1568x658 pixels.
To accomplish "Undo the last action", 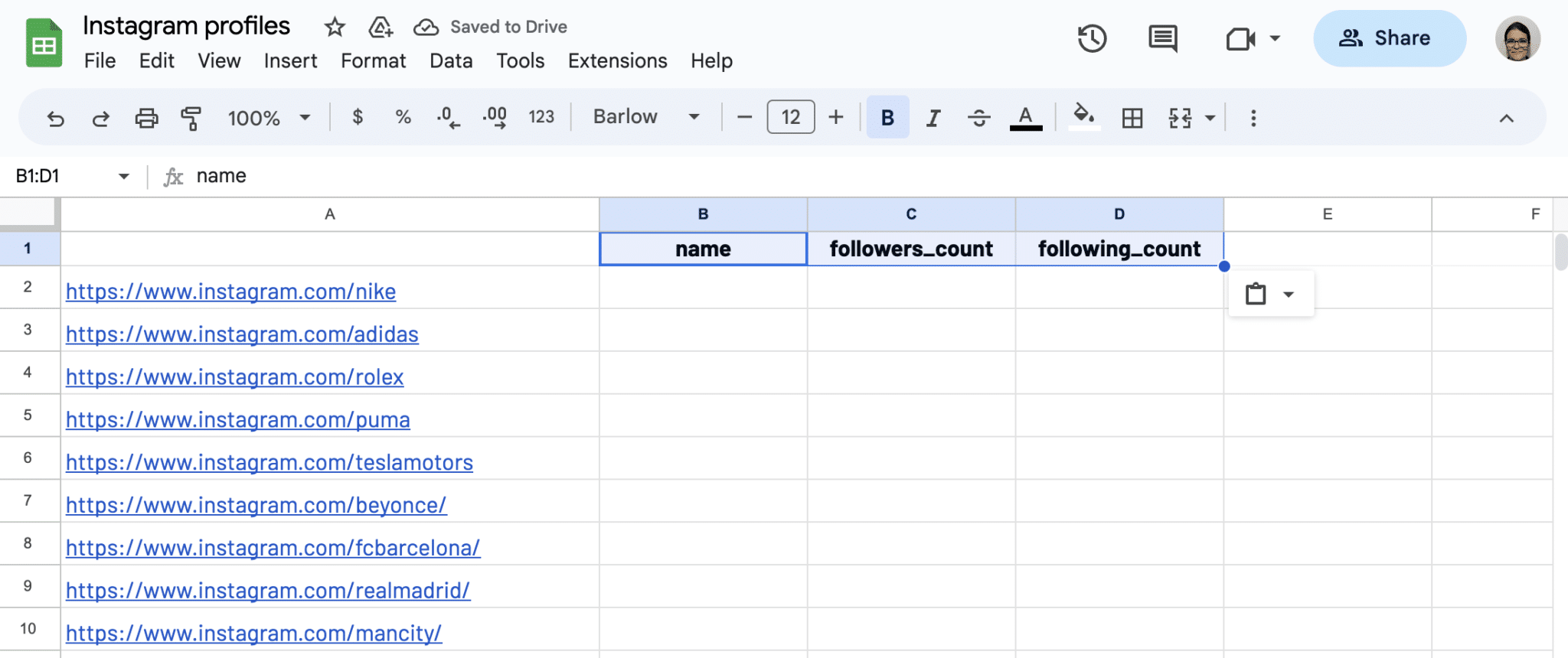I will [x=55, y=118].
